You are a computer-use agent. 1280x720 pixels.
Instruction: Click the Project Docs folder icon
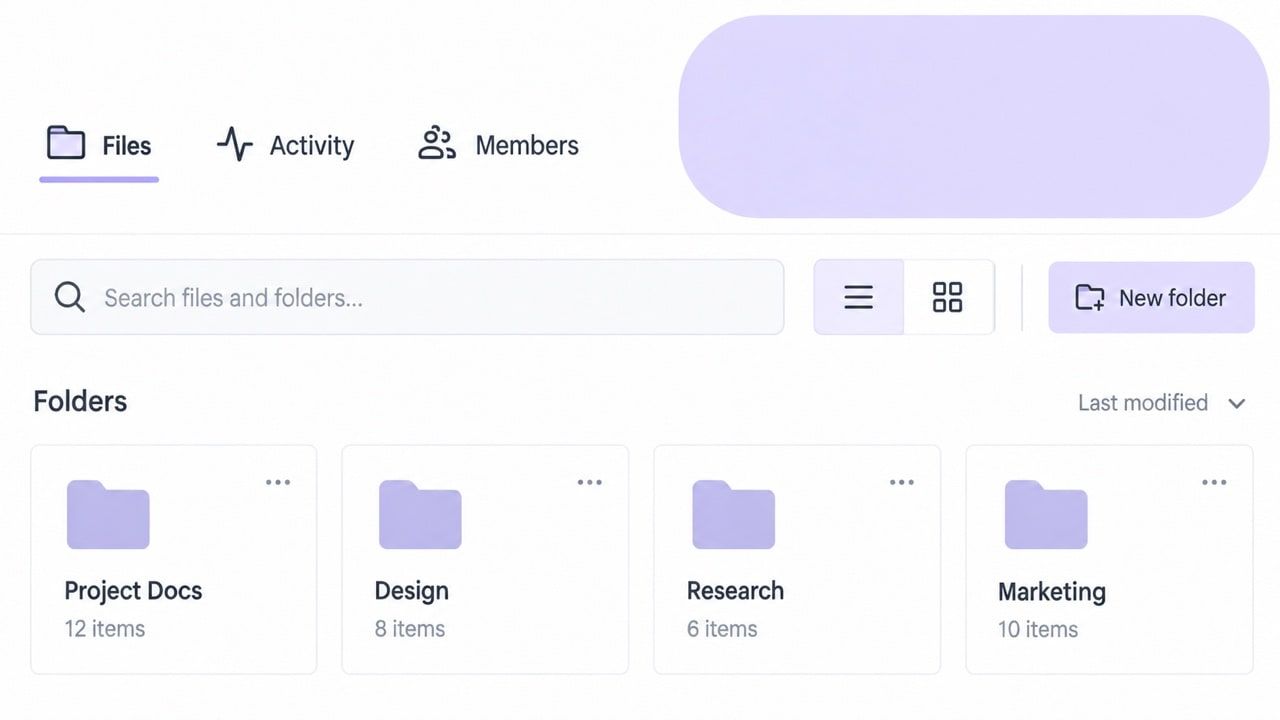coord(108,514)
